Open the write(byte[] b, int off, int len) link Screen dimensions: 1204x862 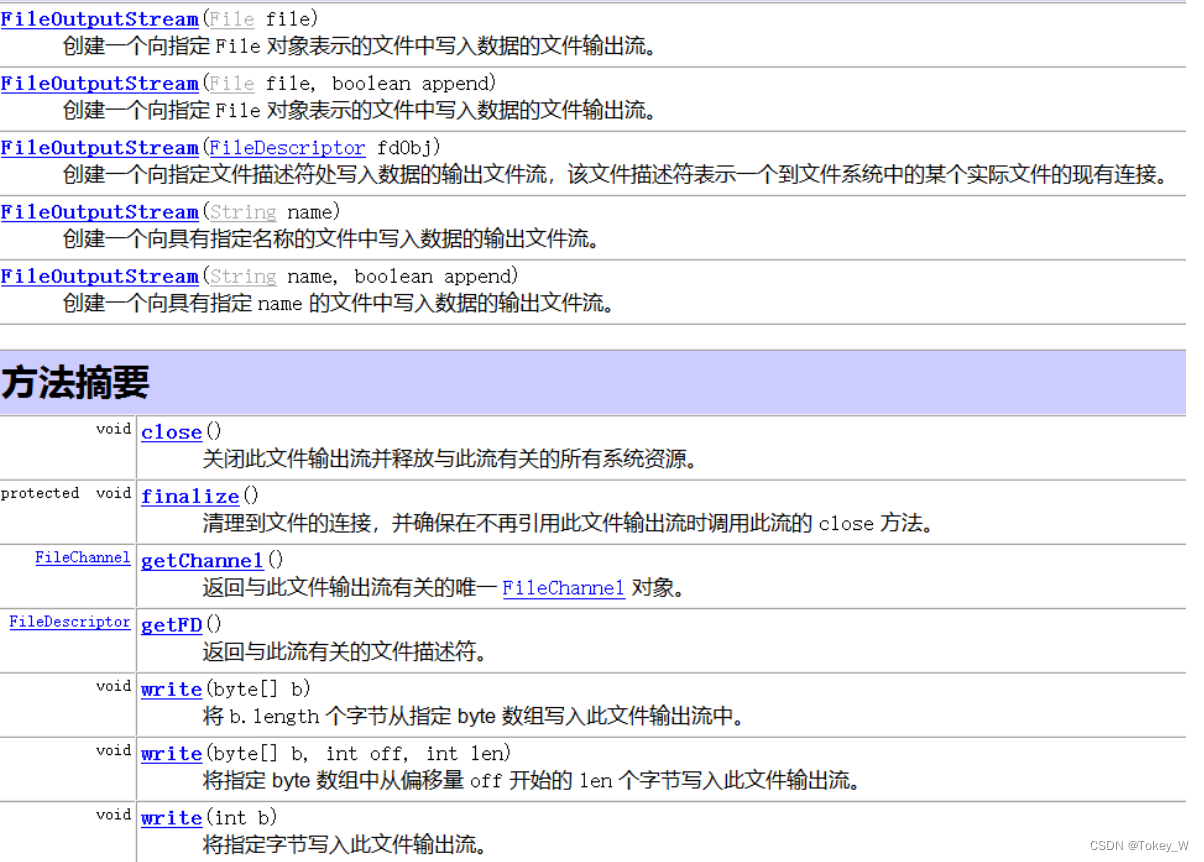pyautogui.click(x=171, y=753)
